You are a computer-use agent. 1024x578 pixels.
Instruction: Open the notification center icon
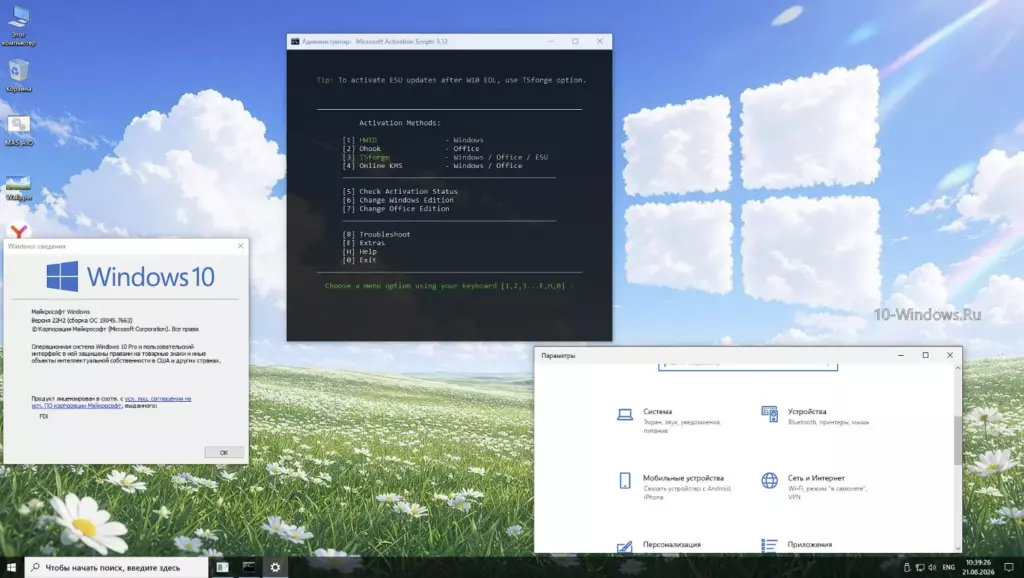(x=1009, y=567)
